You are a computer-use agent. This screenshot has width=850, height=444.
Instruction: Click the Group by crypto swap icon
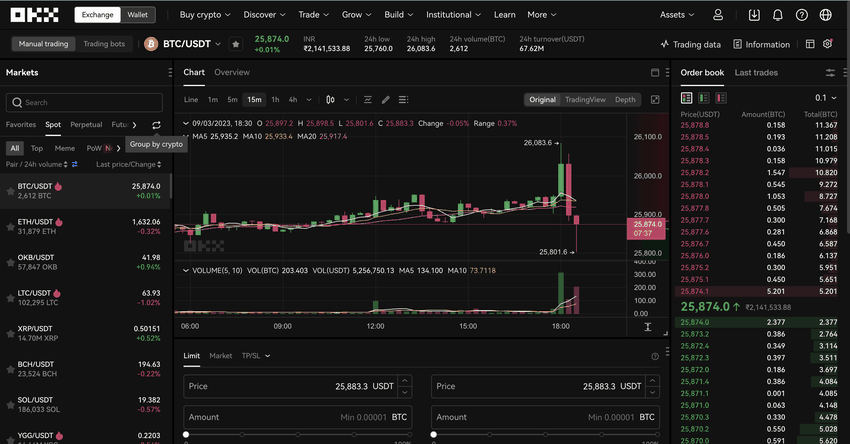click(x=156, y=125)
